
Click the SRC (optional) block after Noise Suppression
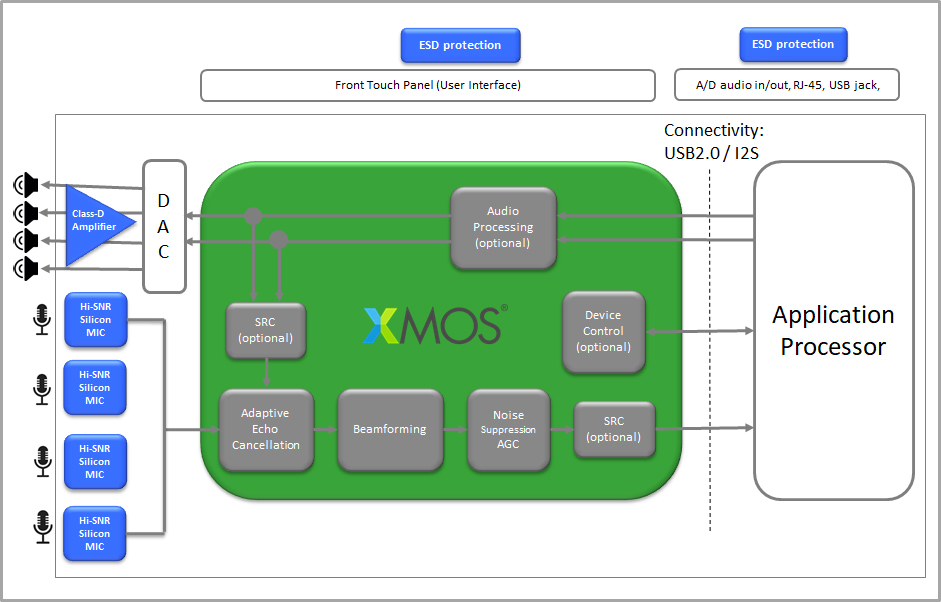615,429
